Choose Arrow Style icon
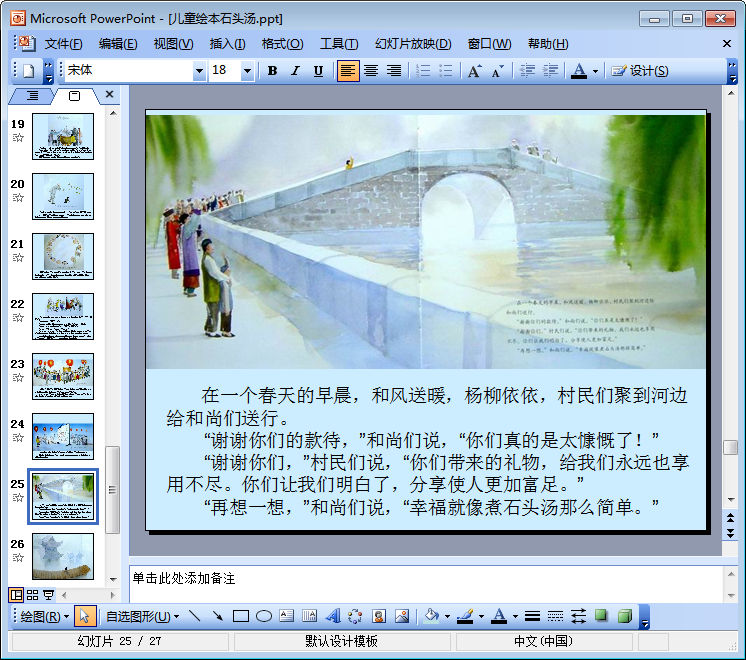 (x=579, y=616)
